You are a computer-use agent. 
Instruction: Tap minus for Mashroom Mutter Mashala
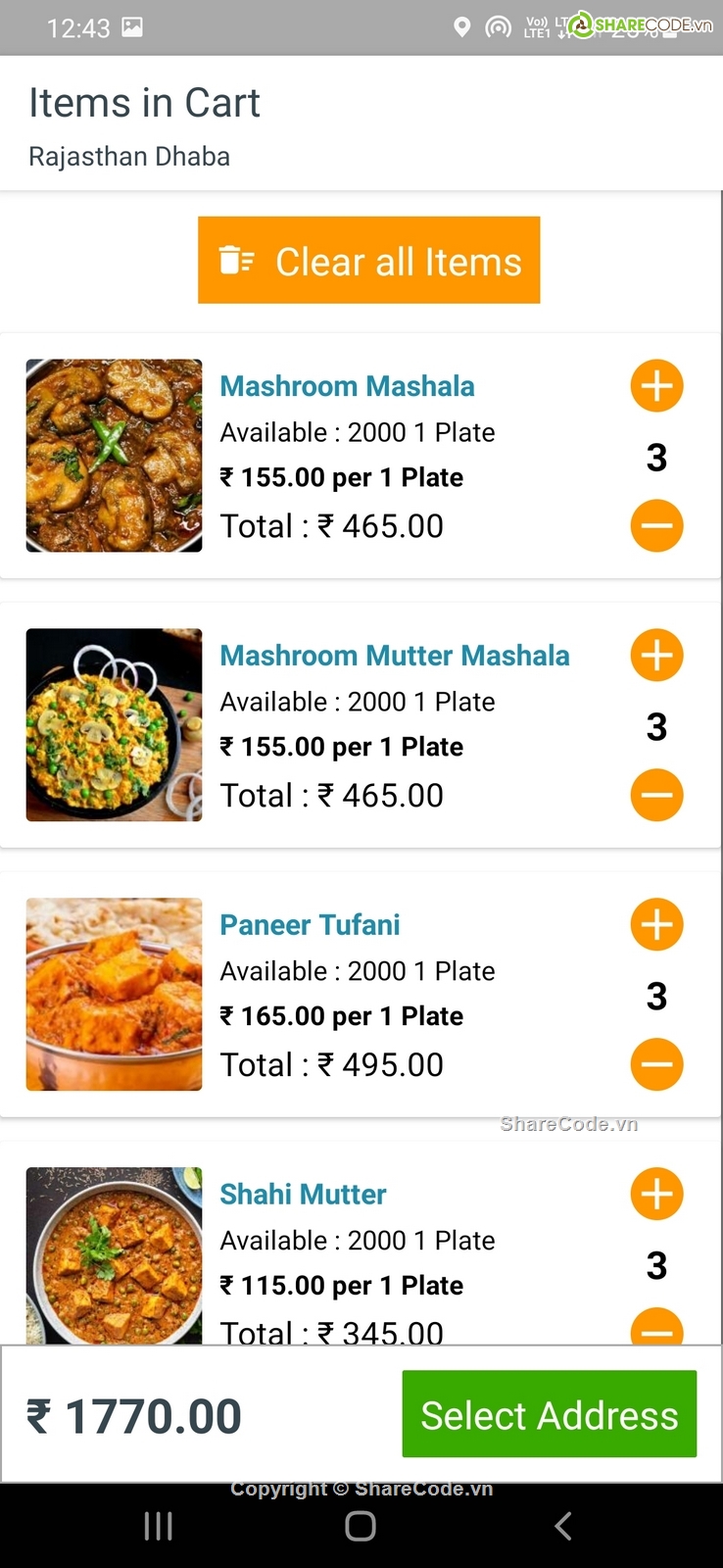pos(656,795)
